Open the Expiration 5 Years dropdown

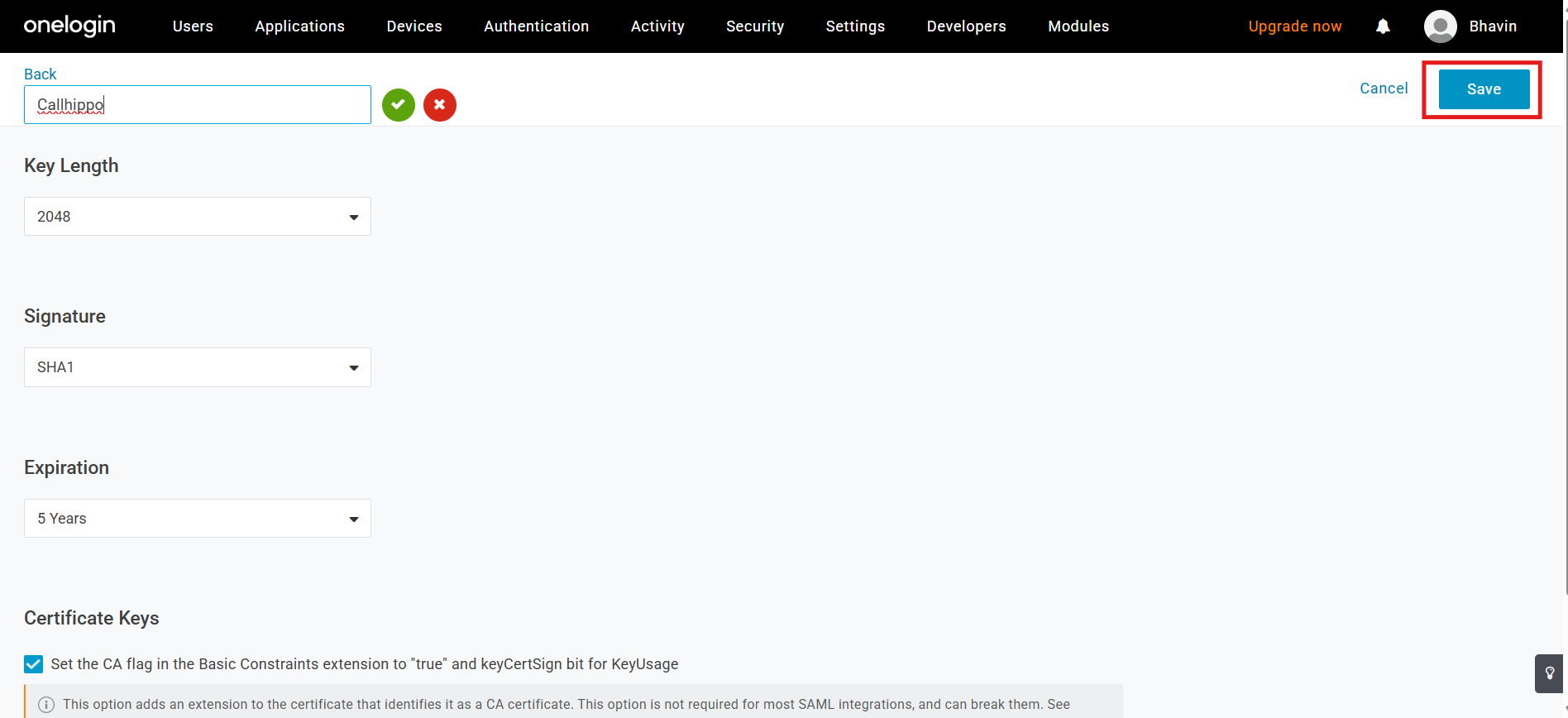pyautogui.click(x=198, y=519)
